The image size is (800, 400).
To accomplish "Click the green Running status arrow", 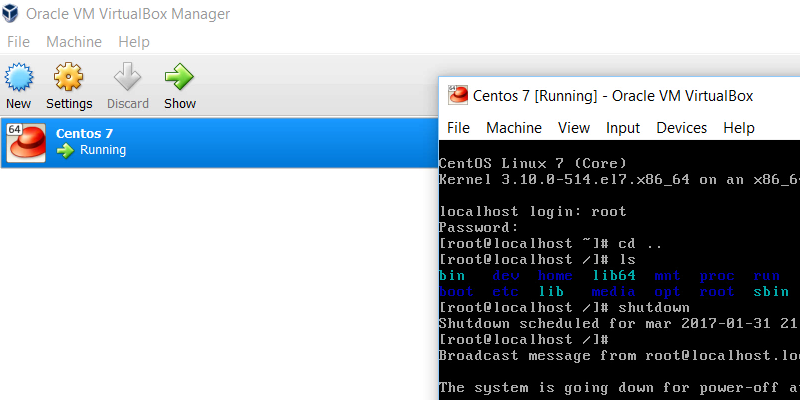I will pyautogui.click(x=66, y=151).
